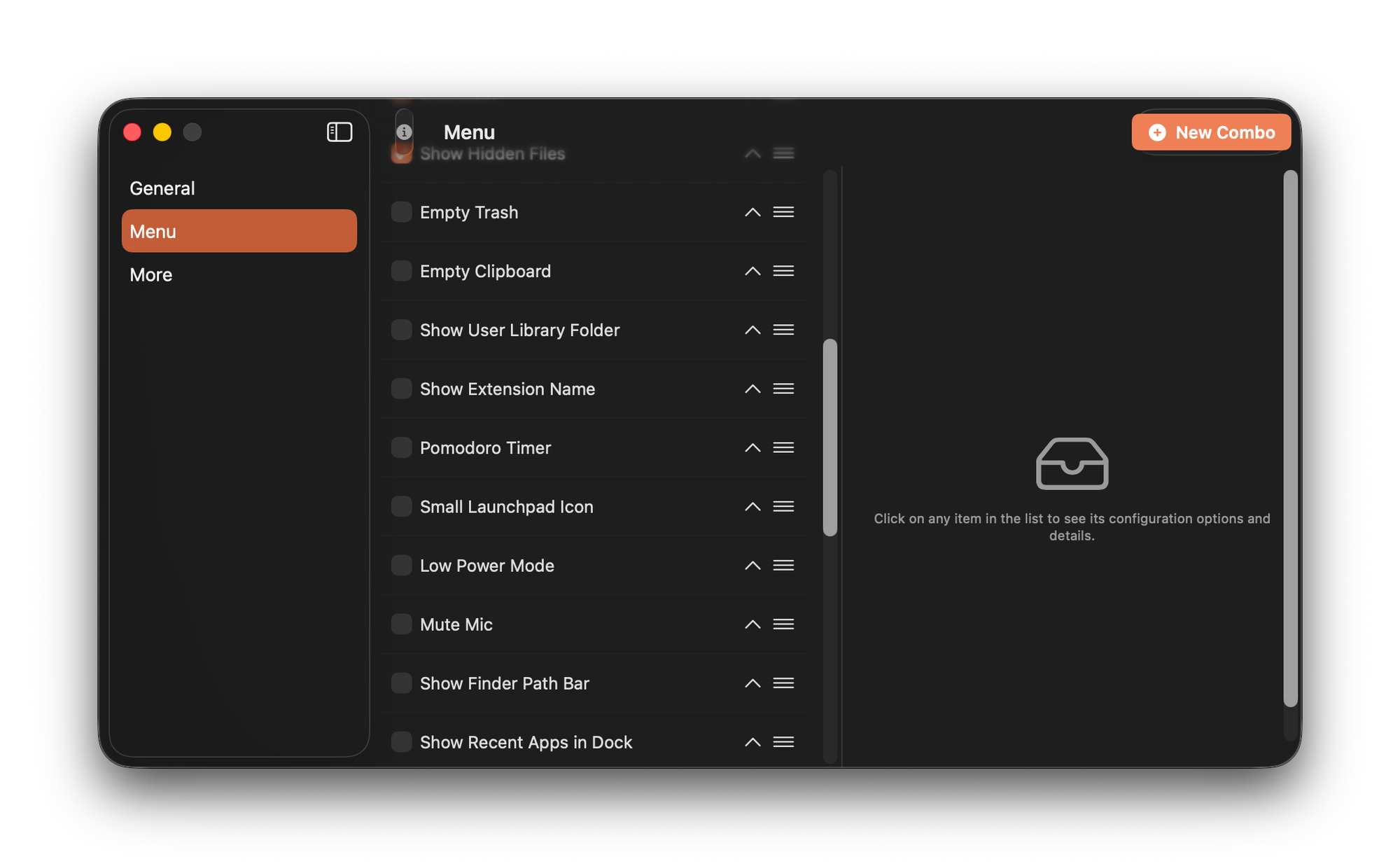Screen dimensions: 1400x866
Task: Click the menu list scrollbar thumb
Action: [x=830, y=438]
